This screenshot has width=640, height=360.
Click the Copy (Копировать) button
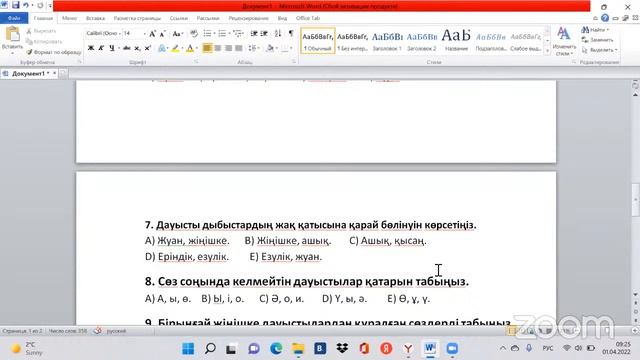click(43, 42)
